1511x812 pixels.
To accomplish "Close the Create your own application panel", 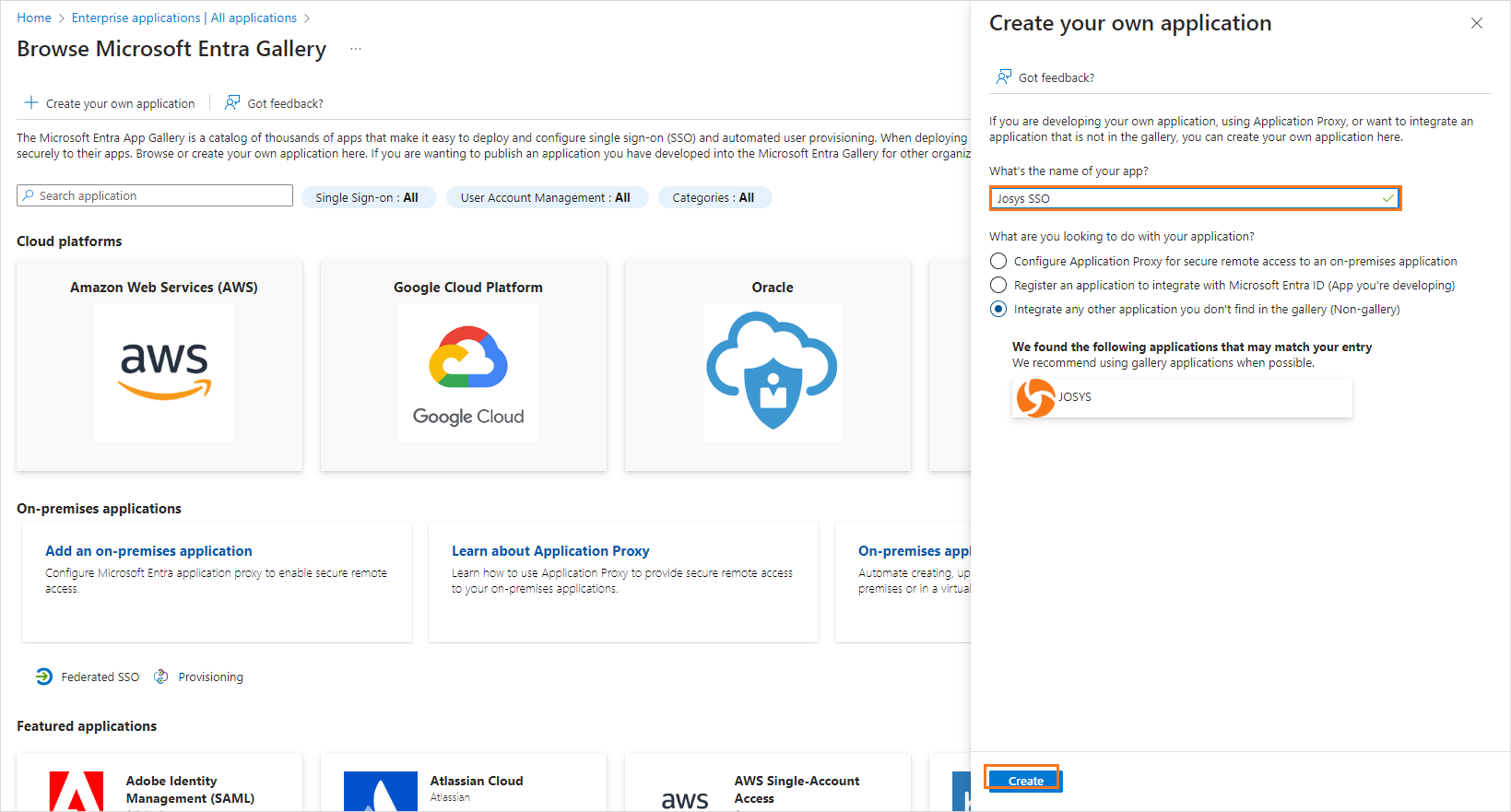I will [x=1477, y=23].
